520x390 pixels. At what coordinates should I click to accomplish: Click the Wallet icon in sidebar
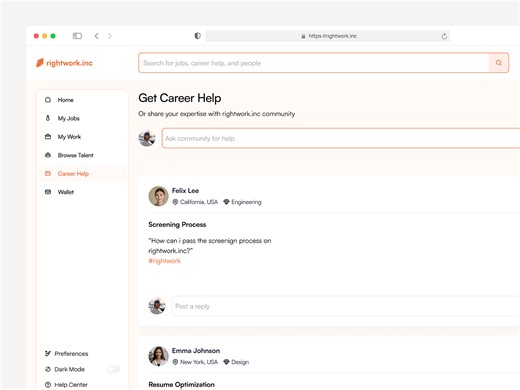point(48,192)
